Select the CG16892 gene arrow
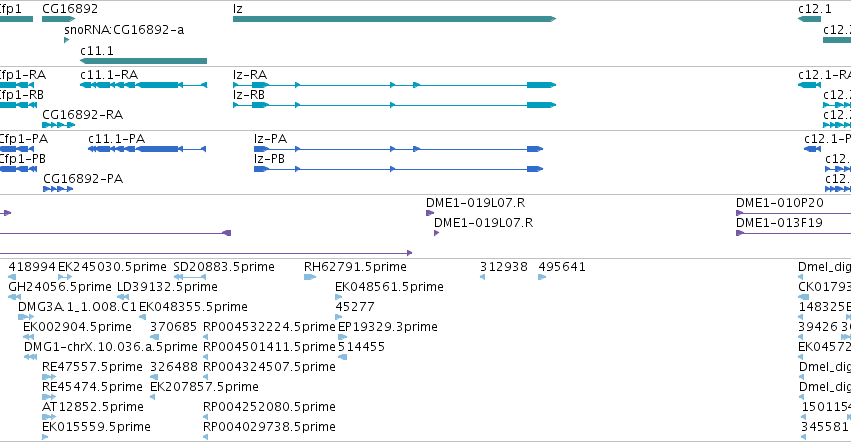Image resolution: width=851 pixels, height=442 pixels. 59,19
